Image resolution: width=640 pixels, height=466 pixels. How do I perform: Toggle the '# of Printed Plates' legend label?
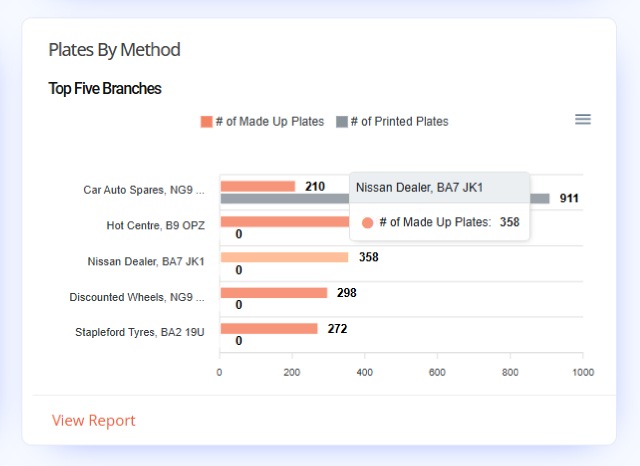click(400, 122)
